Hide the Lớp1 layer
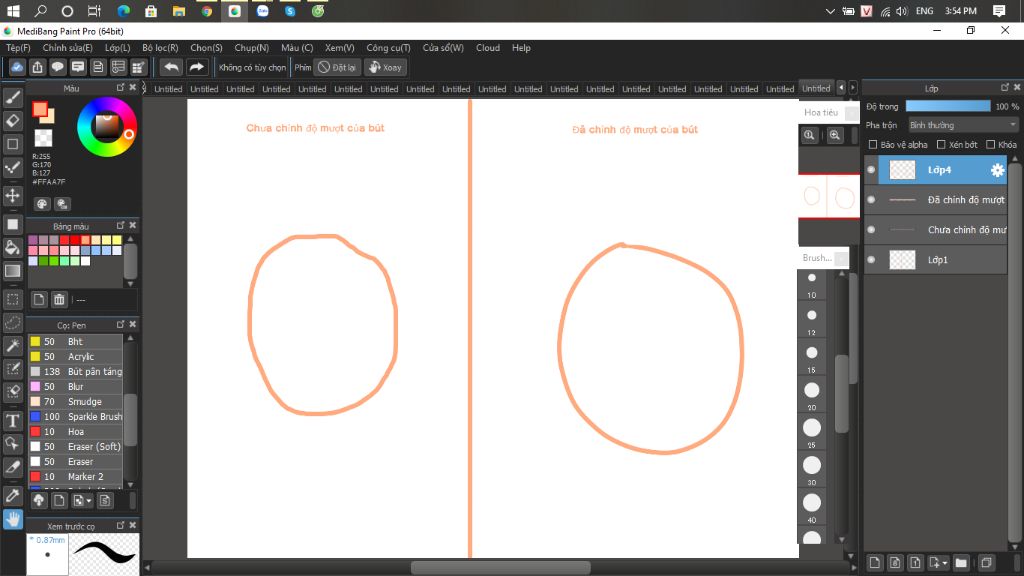This screenshot has height=576, width=1024. [871, 260]
